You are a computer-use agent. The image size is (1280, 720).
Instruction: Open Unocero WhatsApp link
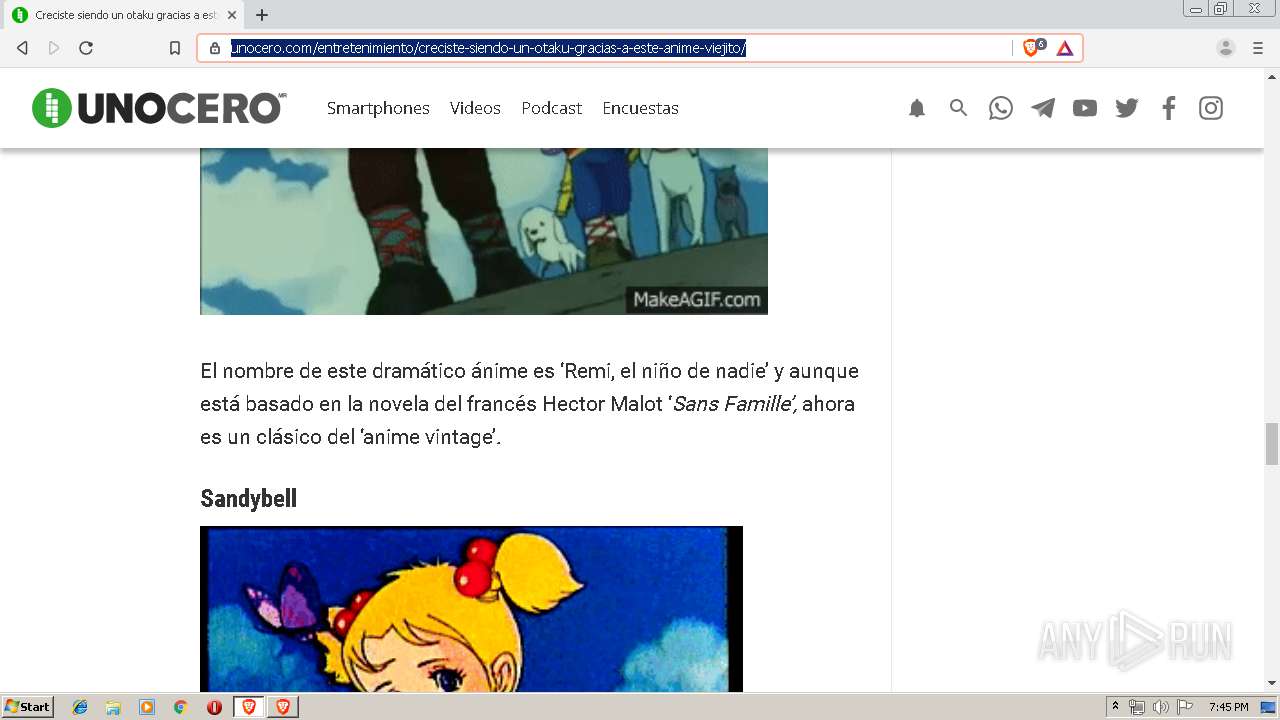[x=1001, y=108]
